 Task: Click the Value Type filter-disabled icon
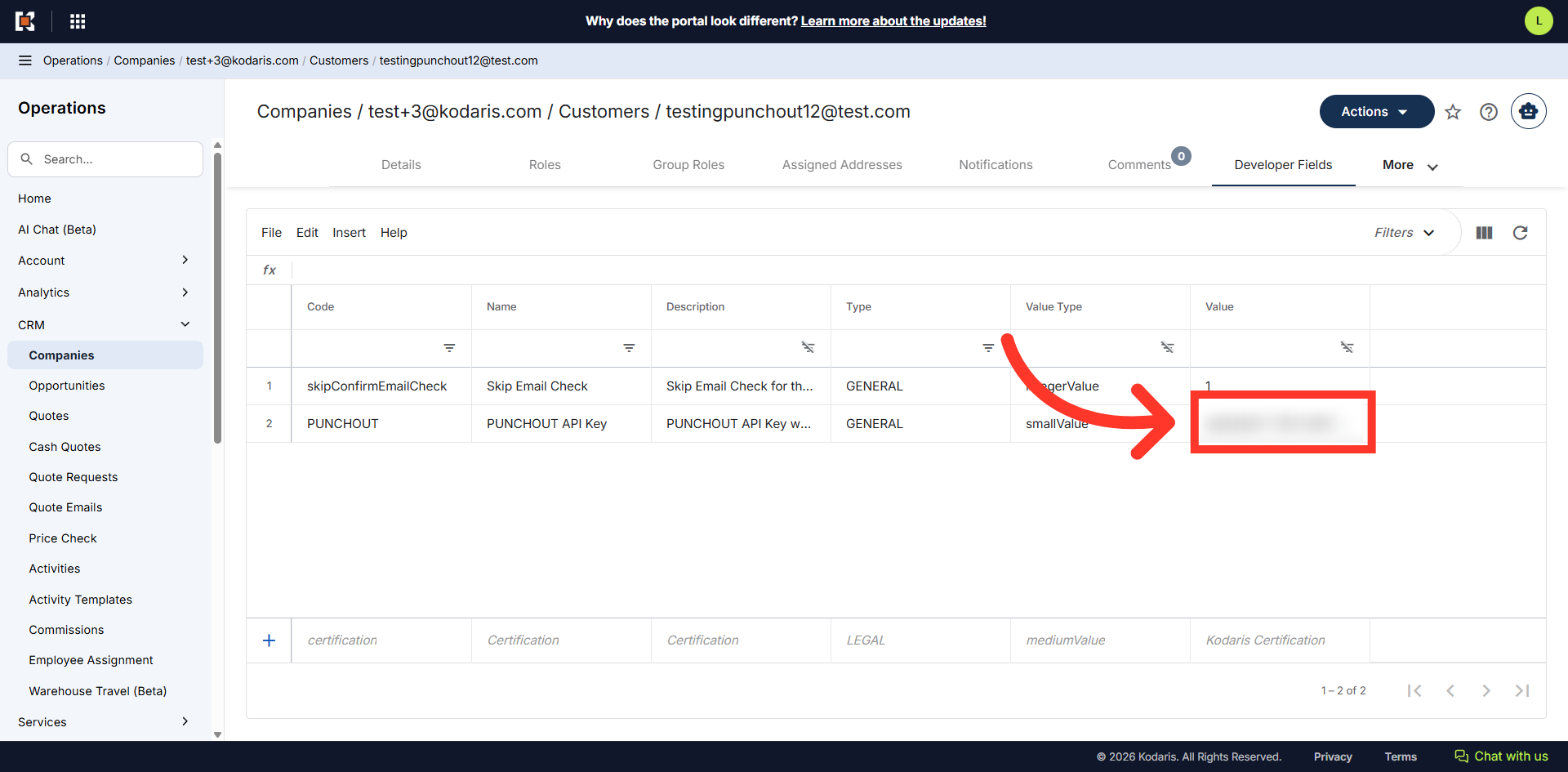coord(1168,348)
